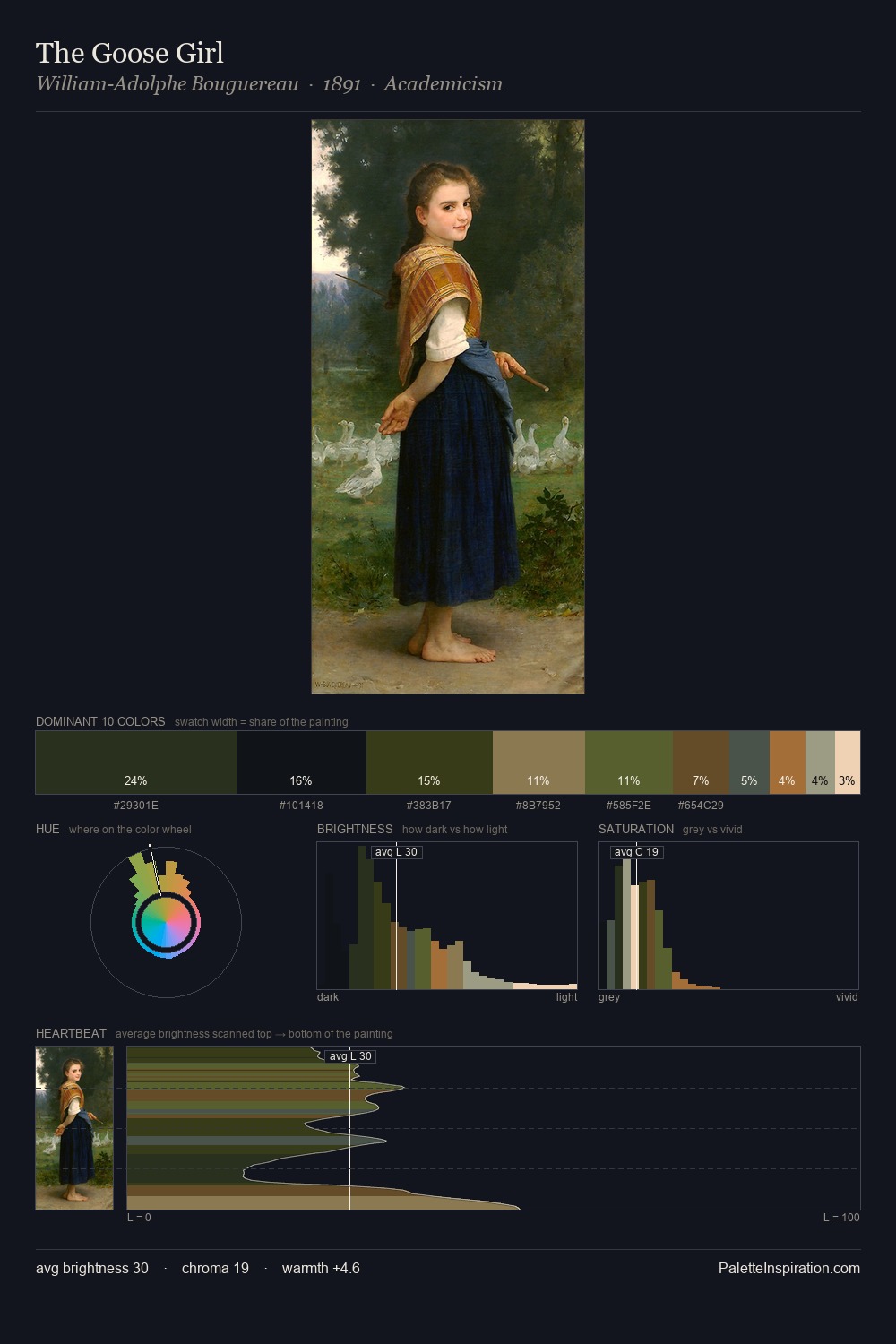Image resolution: width=896 pixels, height=1344 pixels.
Task: Click the heartbeat brightness graph
Action: coord(494,1128)
